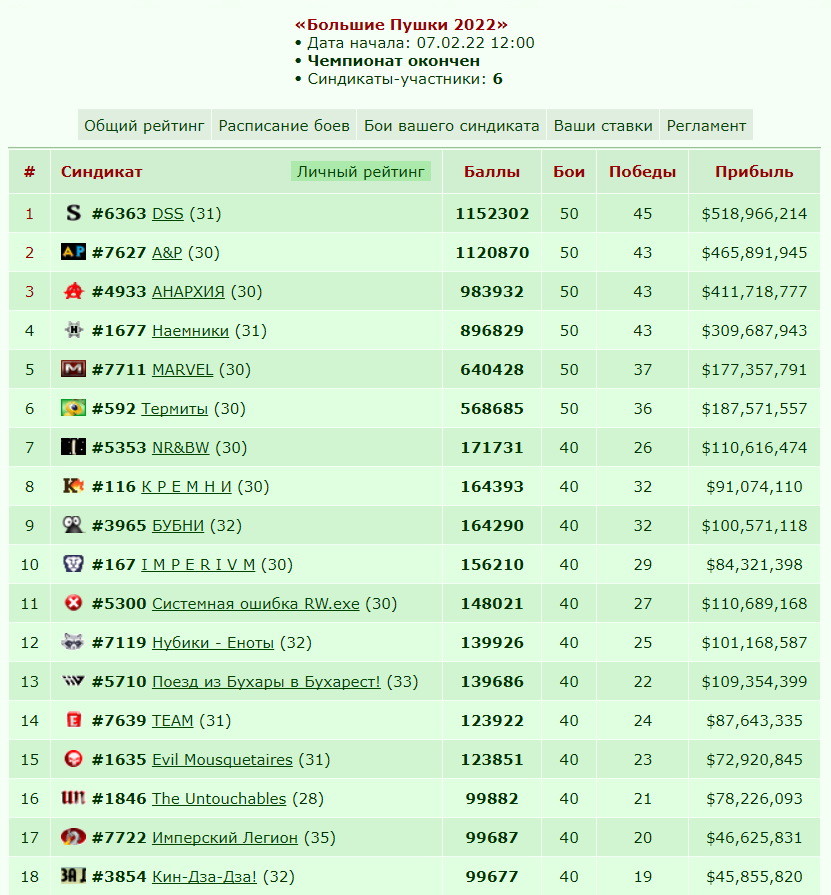
Task: Click the profit $187,571,557 cell
Action: (x=754, y=409)
